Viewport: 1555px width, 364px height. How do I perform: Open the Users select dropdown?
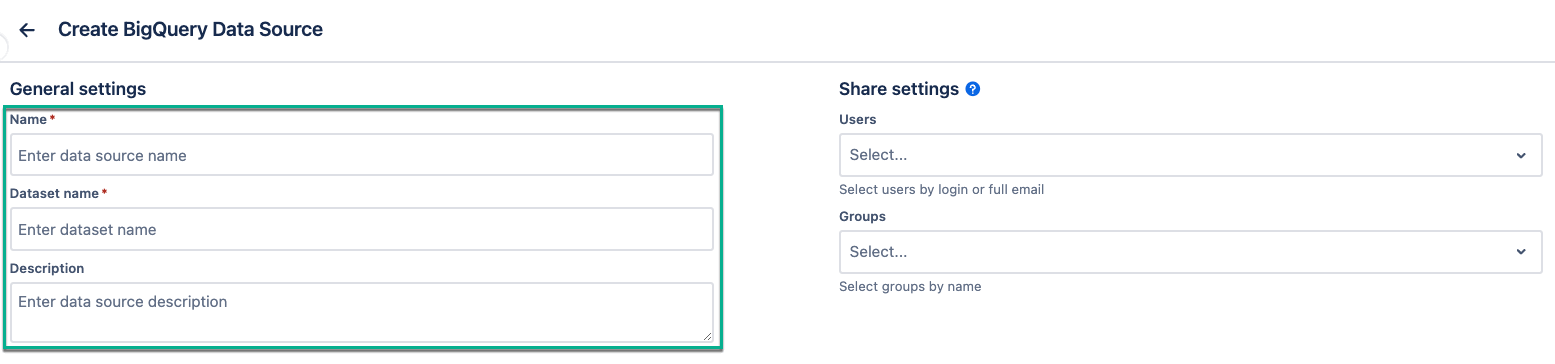click(1191, 155)
